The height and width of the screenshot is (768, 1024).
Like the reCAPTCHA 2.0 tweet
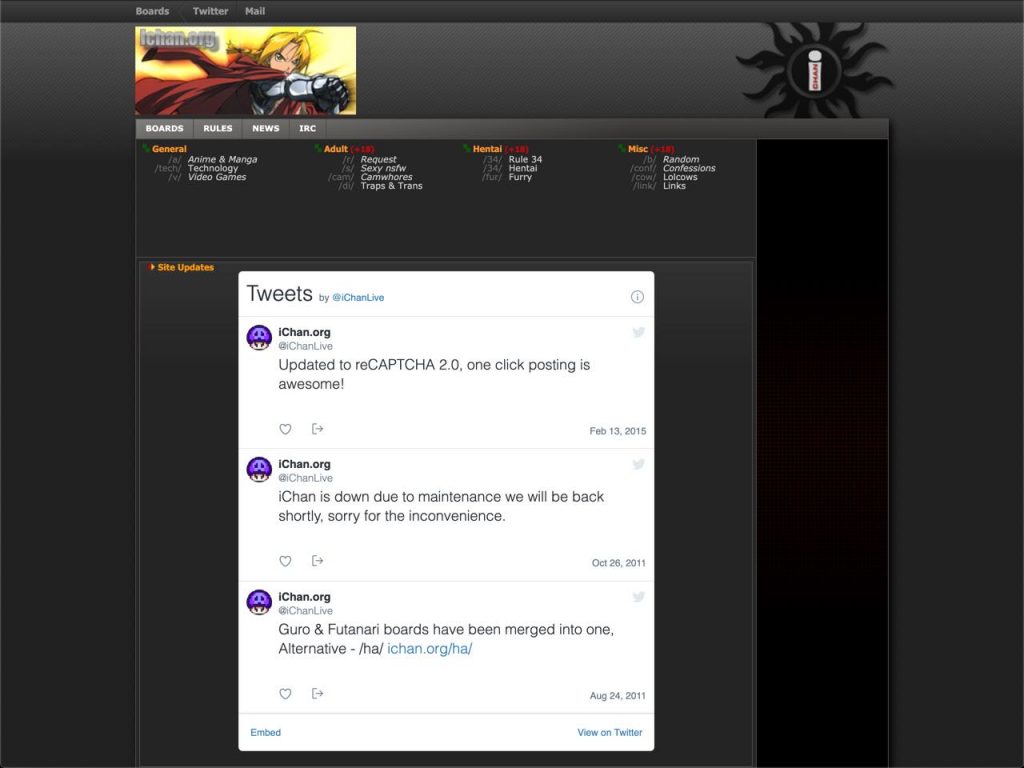pyautogui.click(x=285, y=429)
